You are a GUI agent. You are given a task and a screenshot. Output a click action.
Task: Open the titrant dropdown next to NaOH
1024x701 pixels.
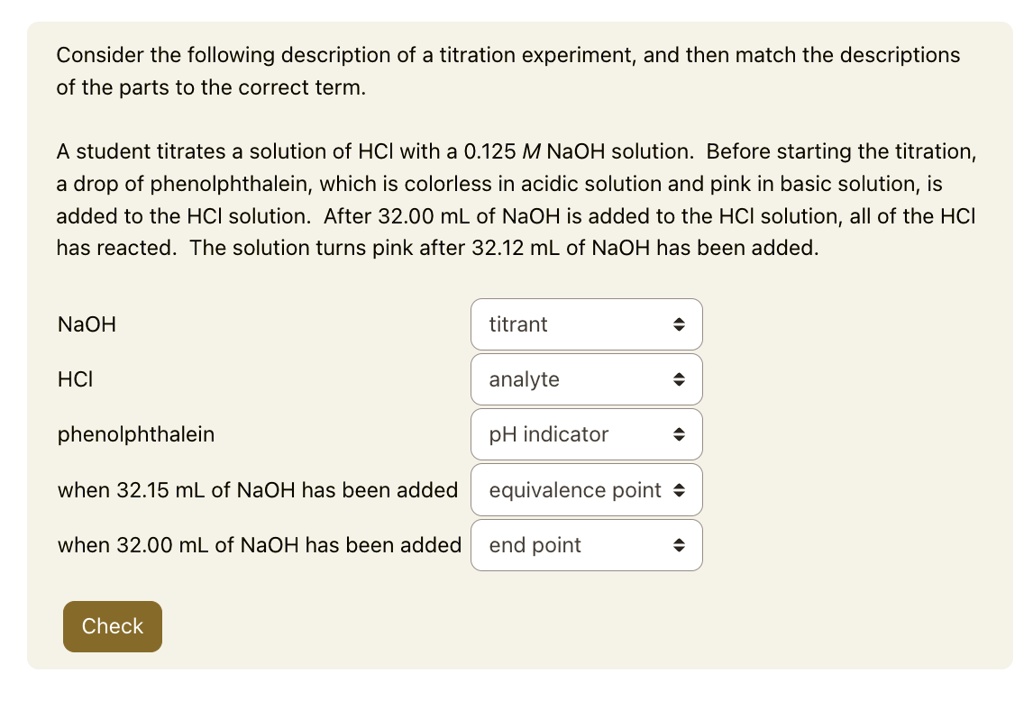click(x=586, y=324)
